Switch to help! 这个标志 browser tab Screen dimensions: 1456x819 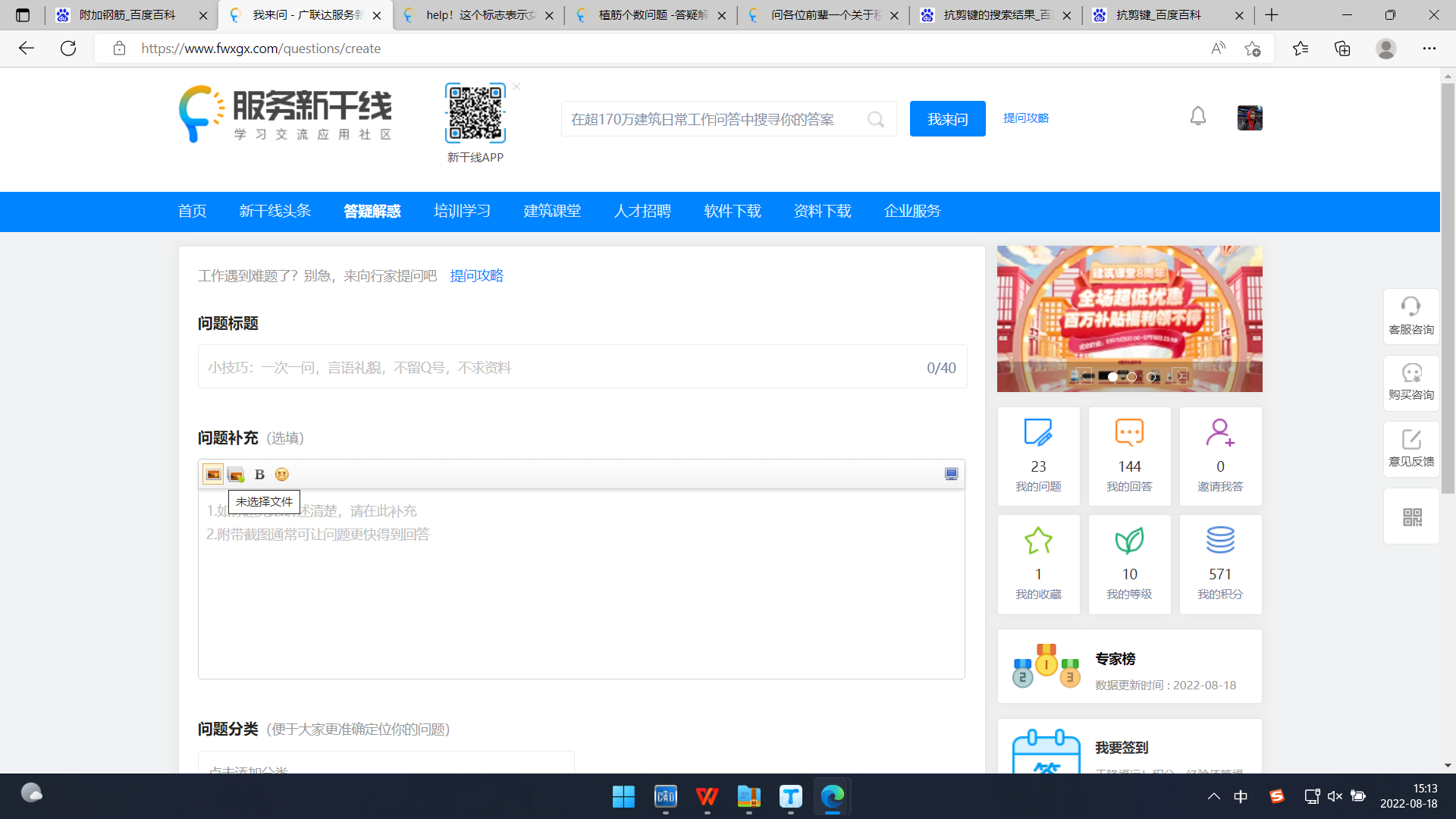click(x=478, y=15)
